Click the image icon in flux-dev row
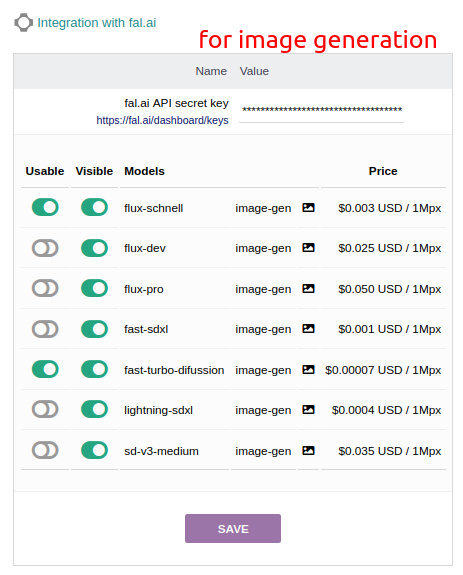The image size is (463, 575). click(308, 248)
